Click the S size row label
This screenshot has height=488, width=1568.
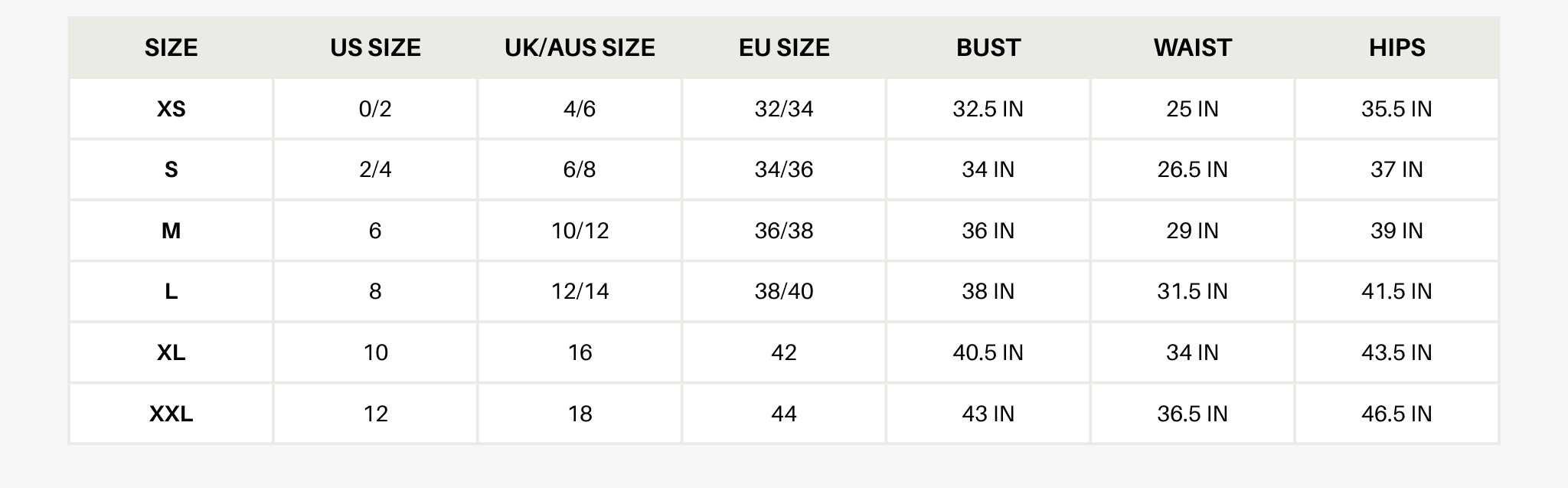[x=171, y=169]
